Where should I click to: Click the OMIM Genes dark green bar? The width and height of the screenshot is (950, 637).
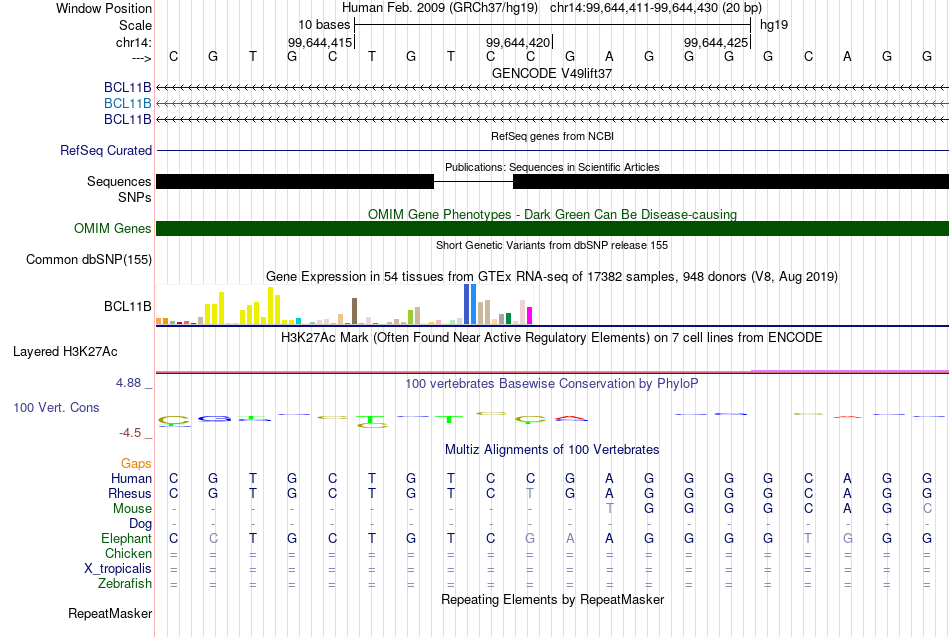click(x=552, y=228)
